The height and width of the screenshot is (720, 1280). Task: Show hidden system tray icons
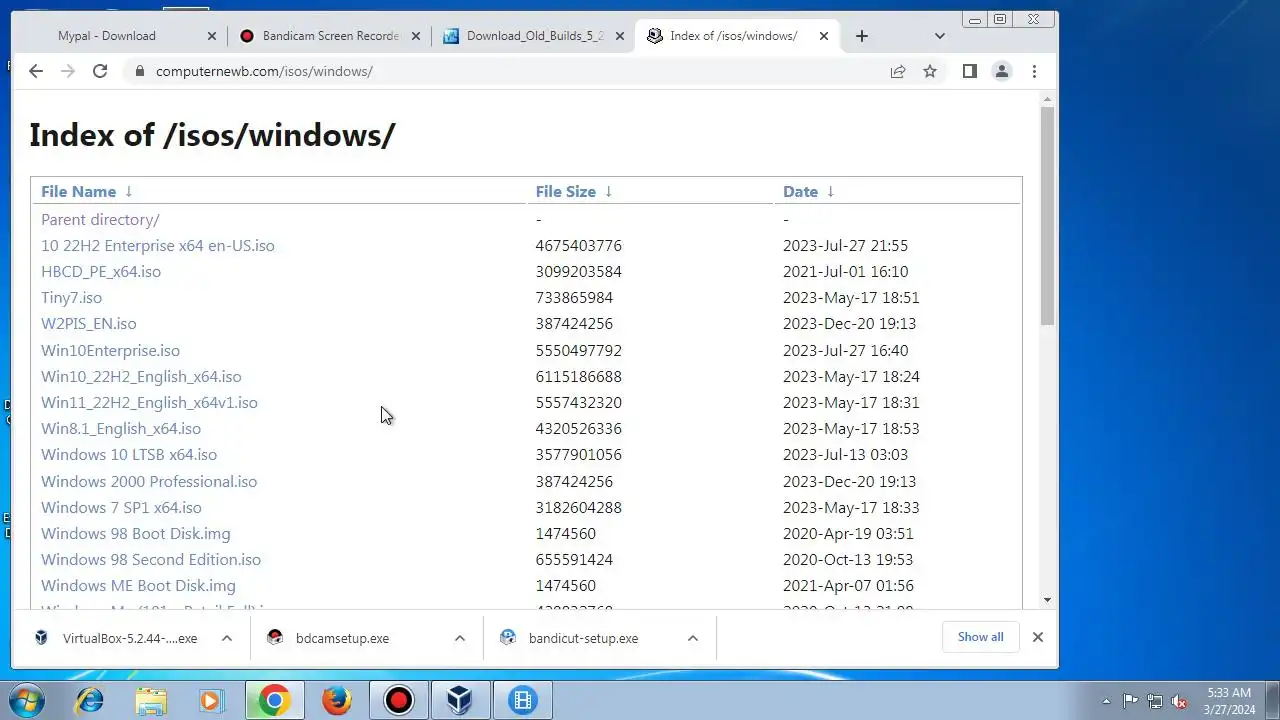(x=1106, y=701)
